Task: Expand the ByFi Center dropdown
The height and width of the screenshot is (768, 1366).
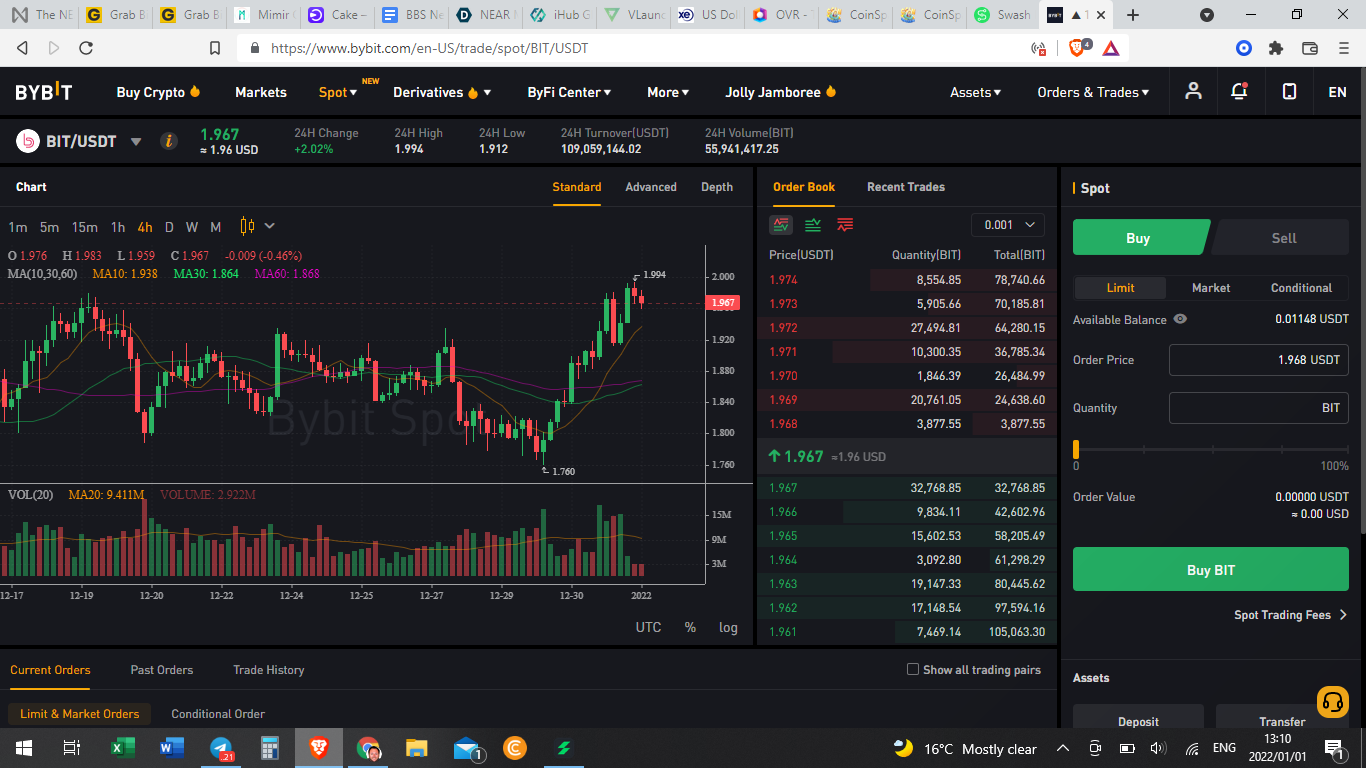Action: pyautogui.click(x=569, y=92)
